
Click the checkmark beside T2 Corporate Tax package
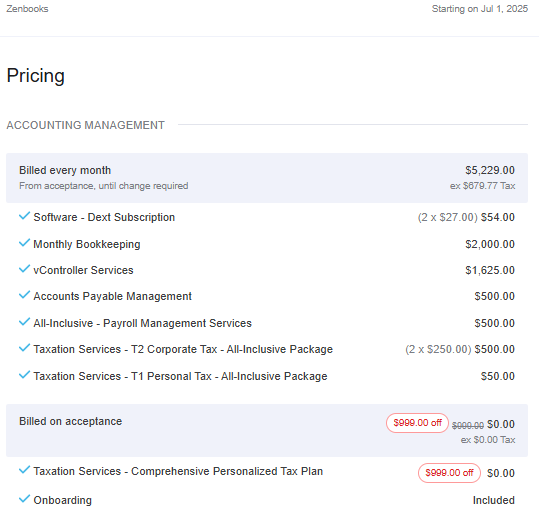pos(24,348)
